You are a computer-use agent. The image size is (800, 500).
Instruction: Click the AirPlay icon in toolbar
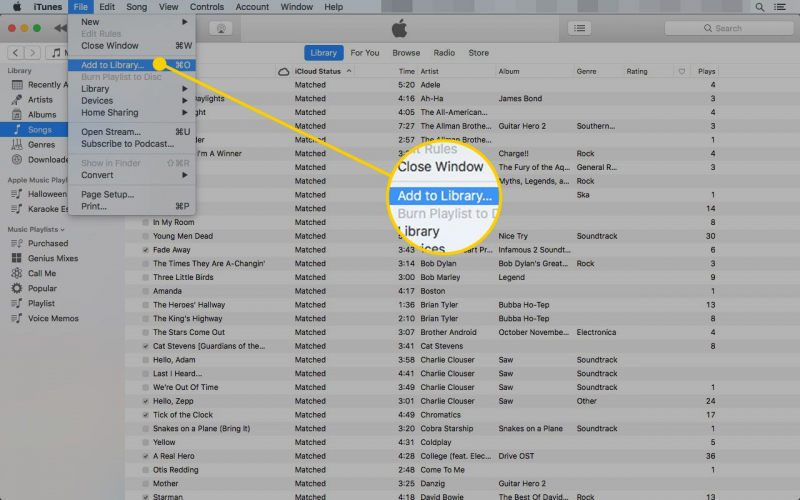click(220, 29)
